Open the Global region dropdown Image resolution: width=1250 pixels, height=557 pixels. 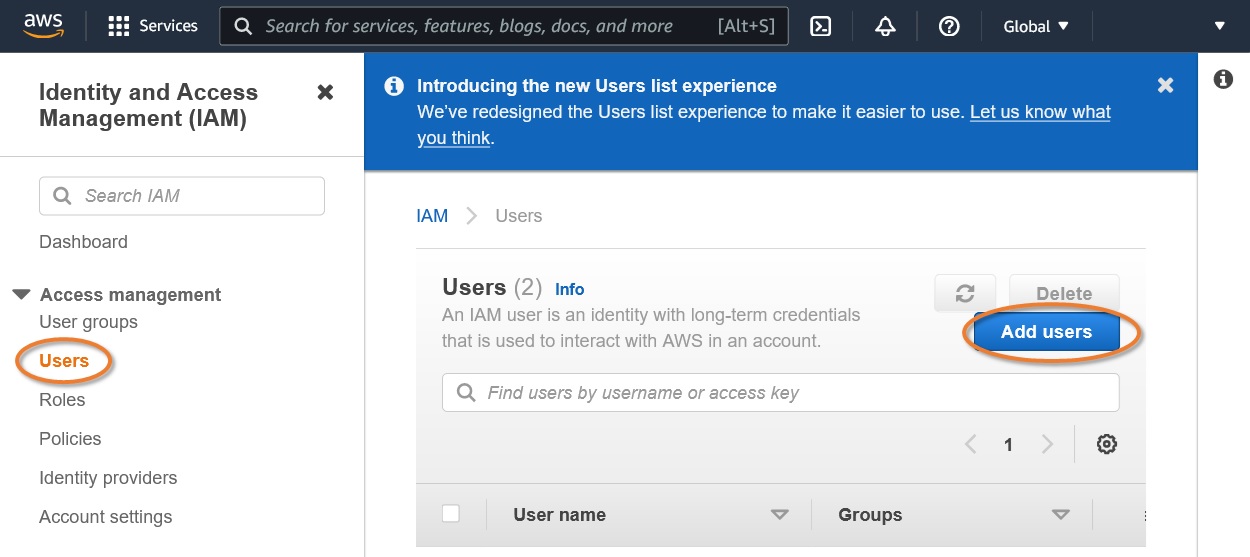tap(1036, 27)
